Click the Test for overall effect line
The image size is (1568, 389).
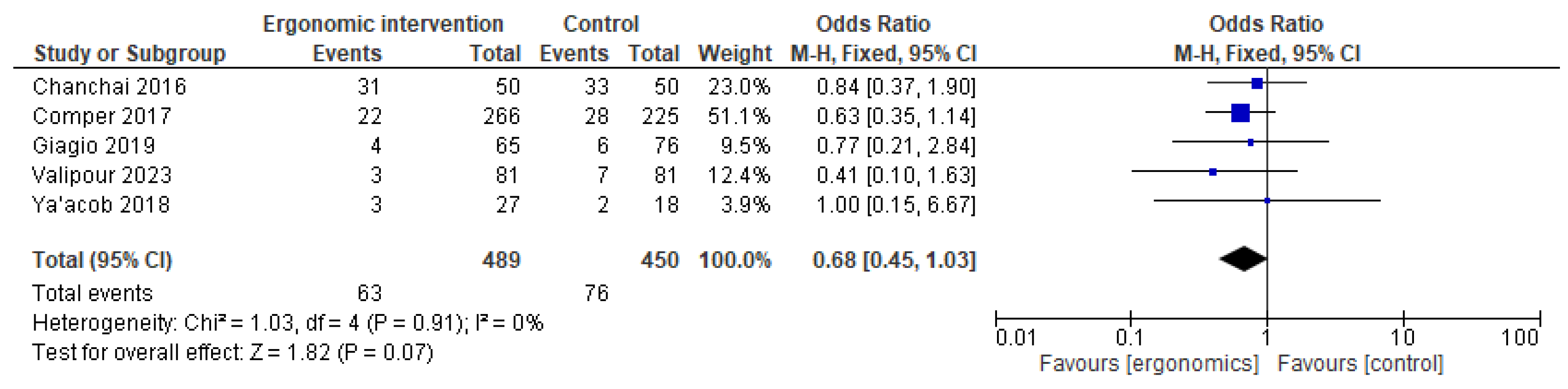[x=232, y=352]
